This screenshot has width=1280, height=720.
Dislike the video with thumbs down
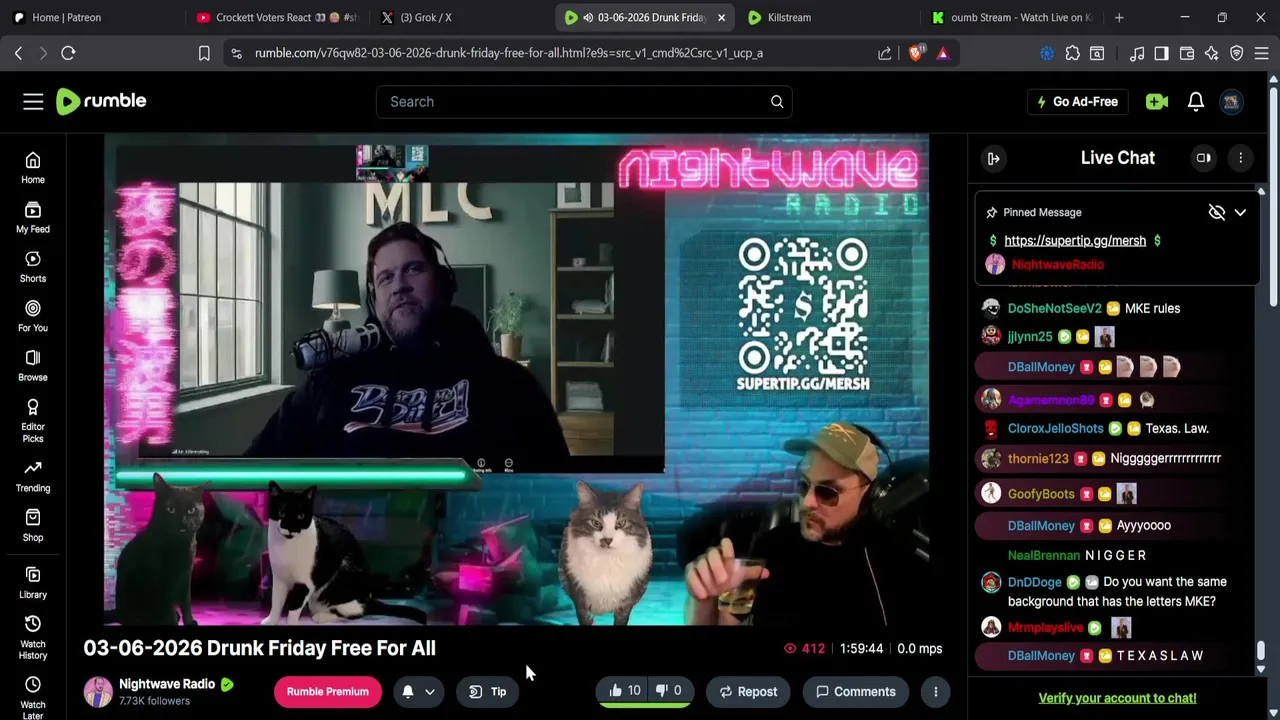[x=668, y=691]
